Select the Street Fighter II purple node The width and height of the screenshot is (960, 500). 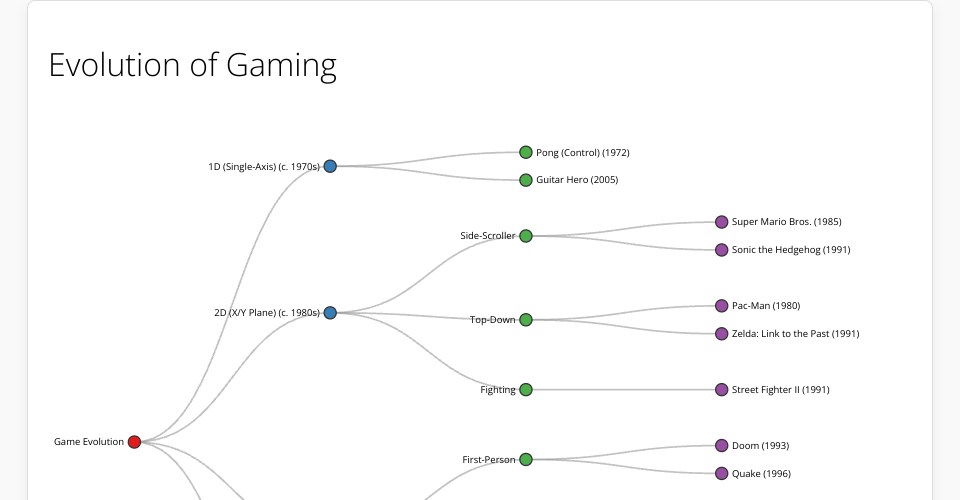tap(721, 390)
